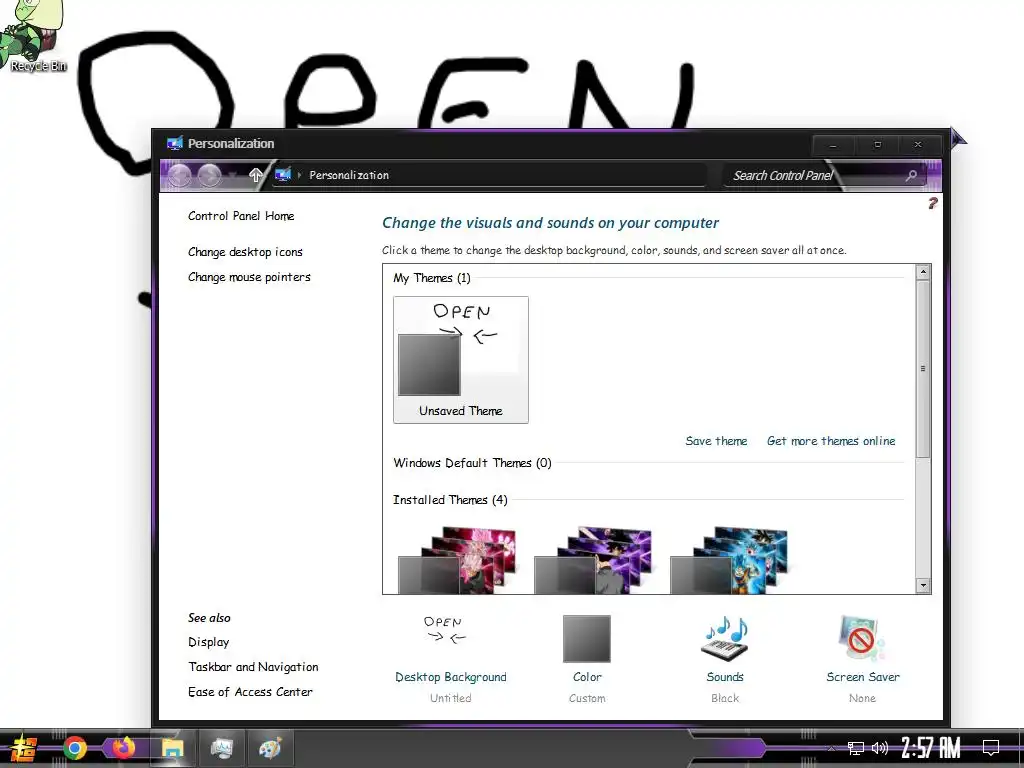Open the Recycle Bin desktop icon
The image size is (1024, 768).
(x=37, y=36)
